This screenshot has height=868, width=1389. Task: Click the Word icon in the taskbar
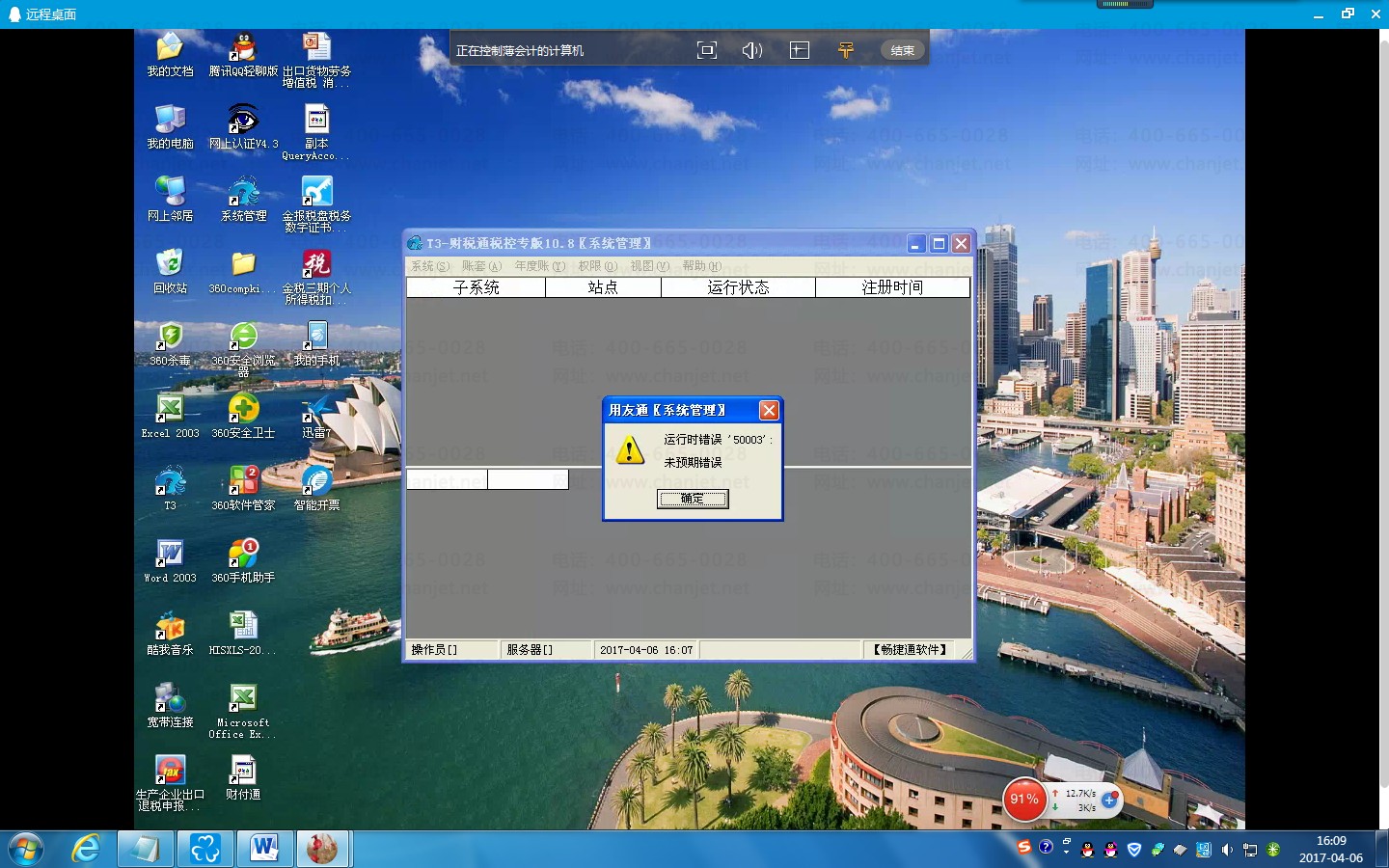(x=264, y=849)
